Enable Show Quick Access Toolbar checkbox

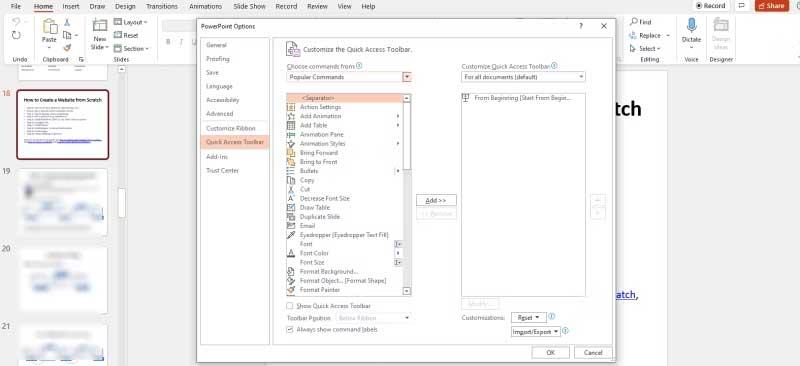coord(290,306)
